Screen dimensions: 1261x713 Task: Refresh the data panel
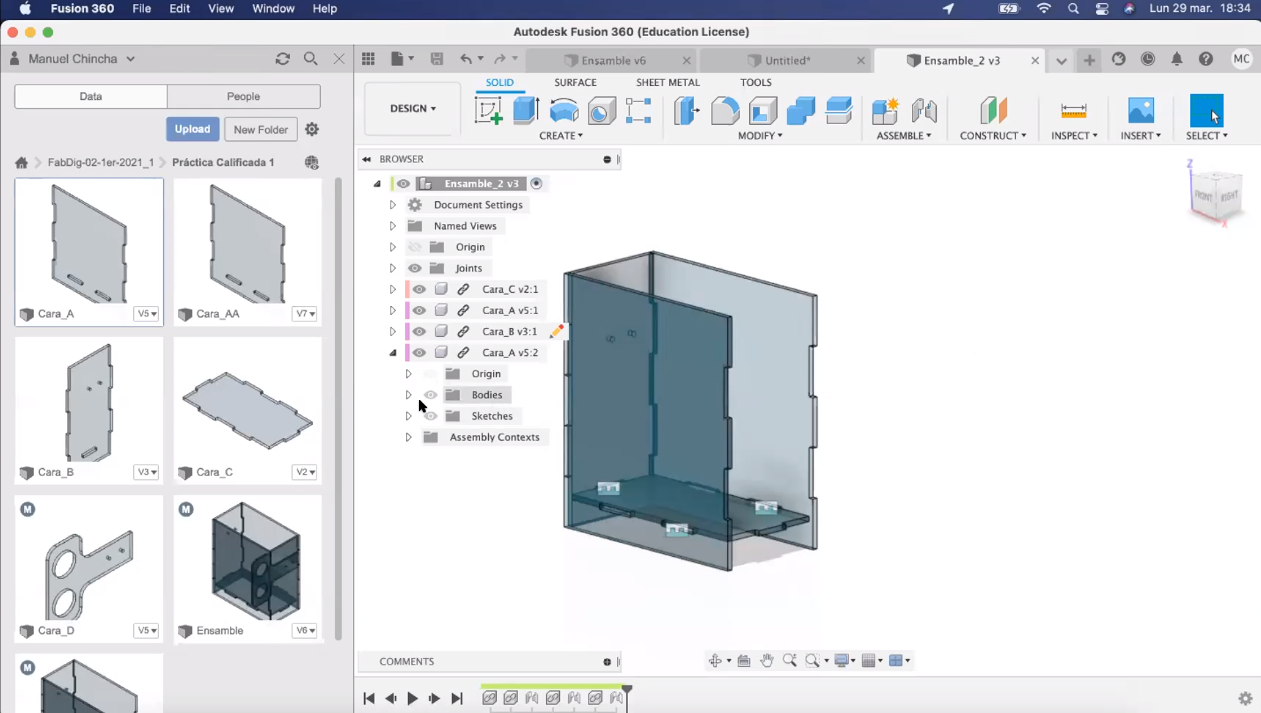pos(283,59)
